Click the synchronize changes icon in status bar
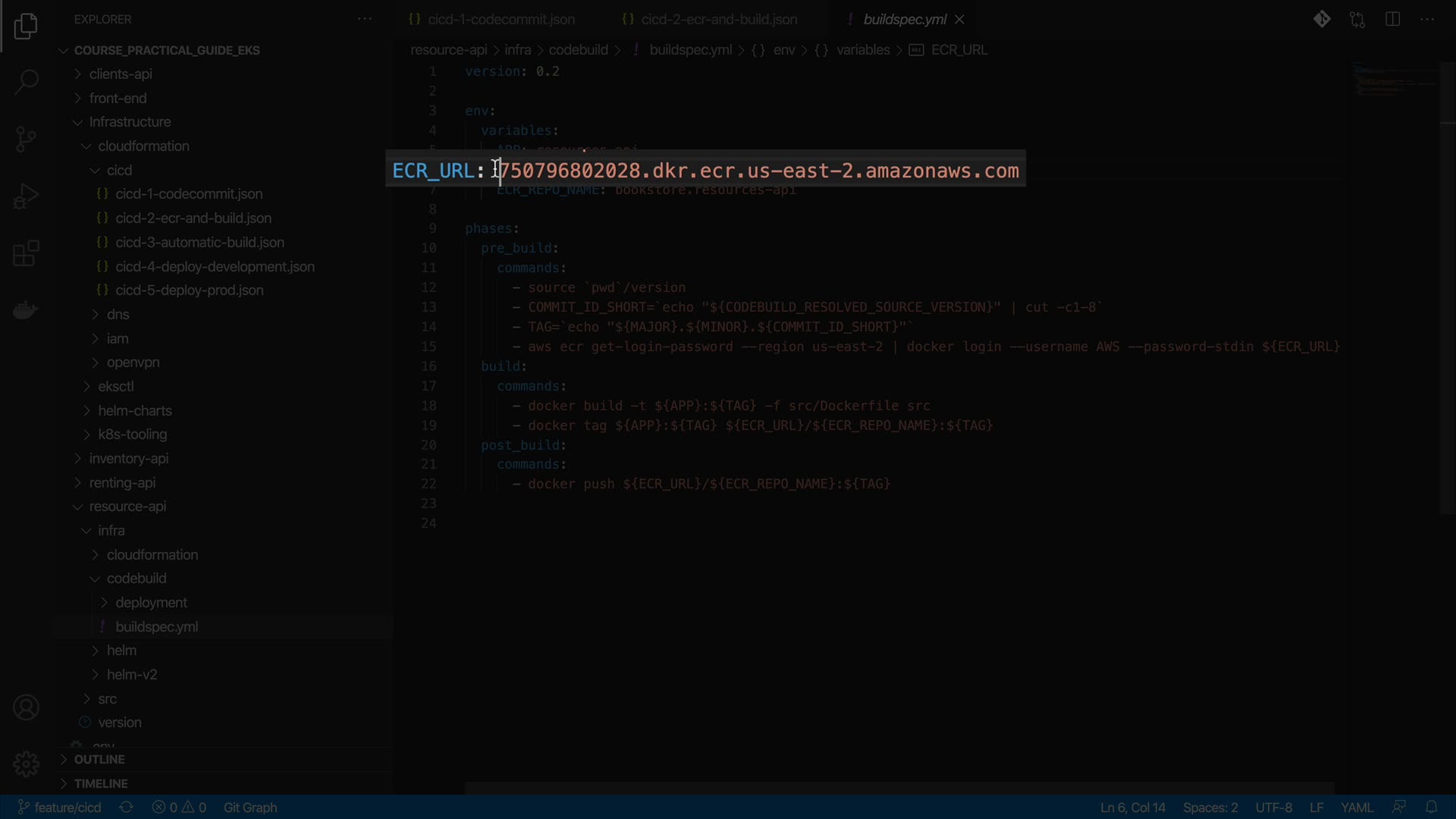Viewport: 1456px width, 819px height. pyautogui.click(x=127, y=807)
